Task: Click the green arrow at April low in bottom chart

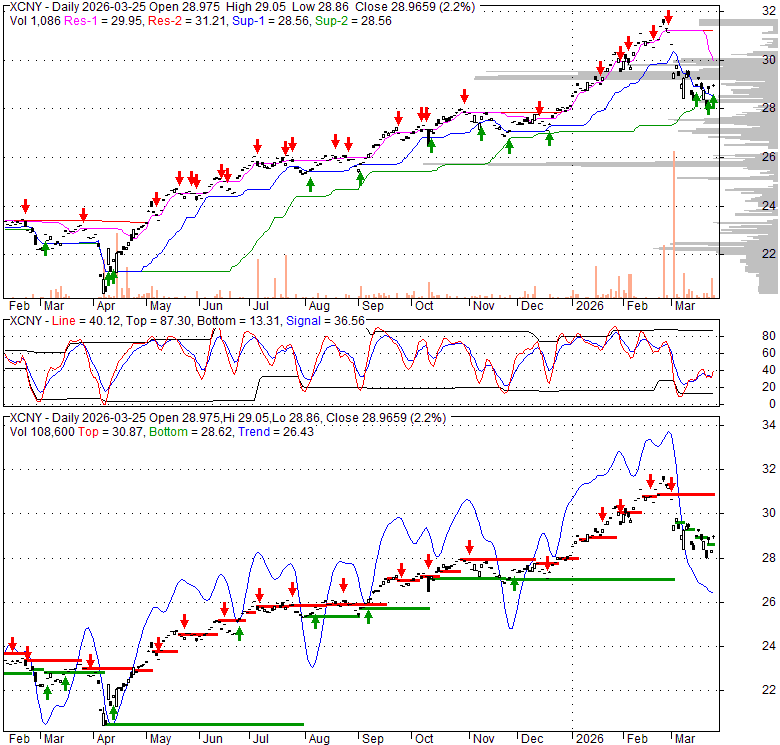Action: (x=113, y=713)
